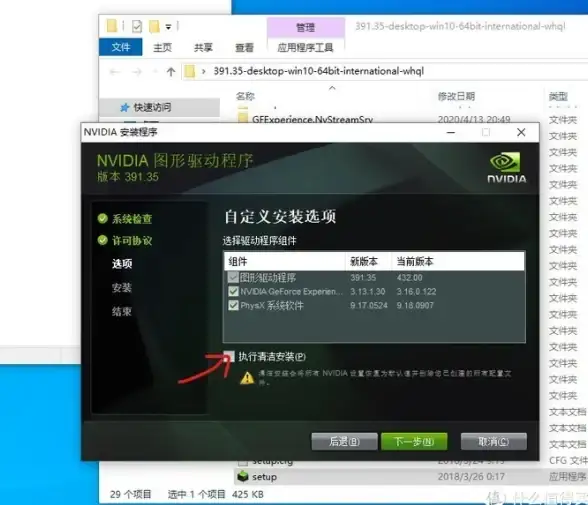
Task: Click new version value 391.35
Action: tap(363, 278)
